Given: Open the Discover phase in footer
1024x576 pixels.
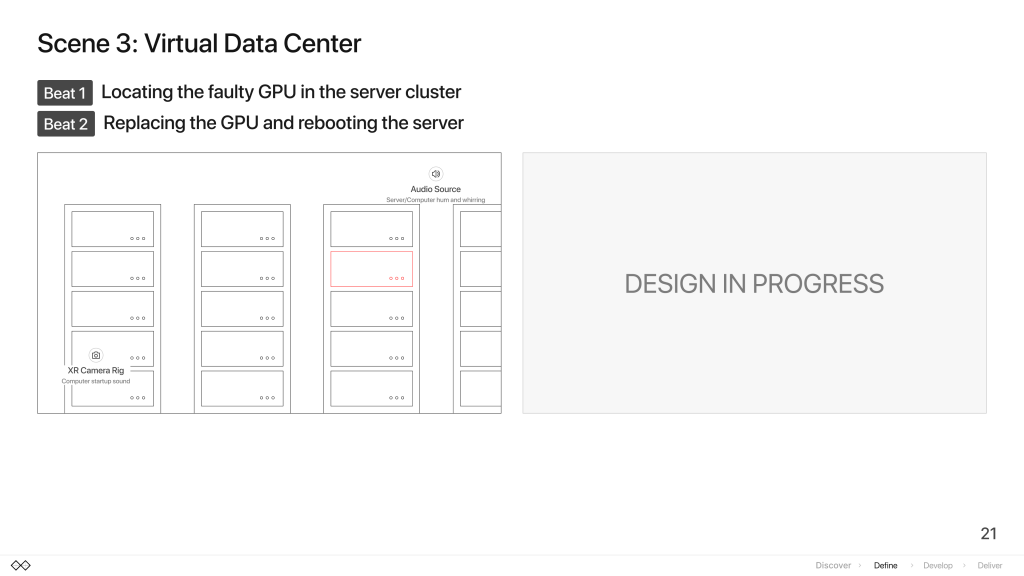Looking at the screenshot, I should point(833,566).
